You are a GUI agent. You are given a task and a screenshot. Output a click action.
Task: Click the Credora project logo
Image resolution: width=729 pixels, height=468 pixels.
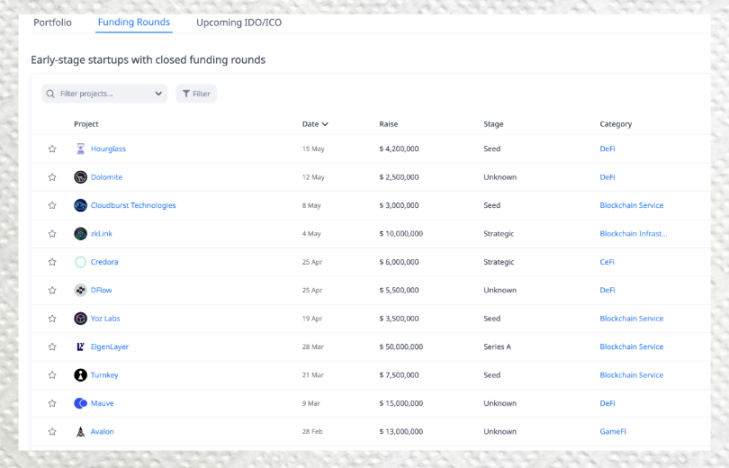pyautogui.click(x=80, y=262)
